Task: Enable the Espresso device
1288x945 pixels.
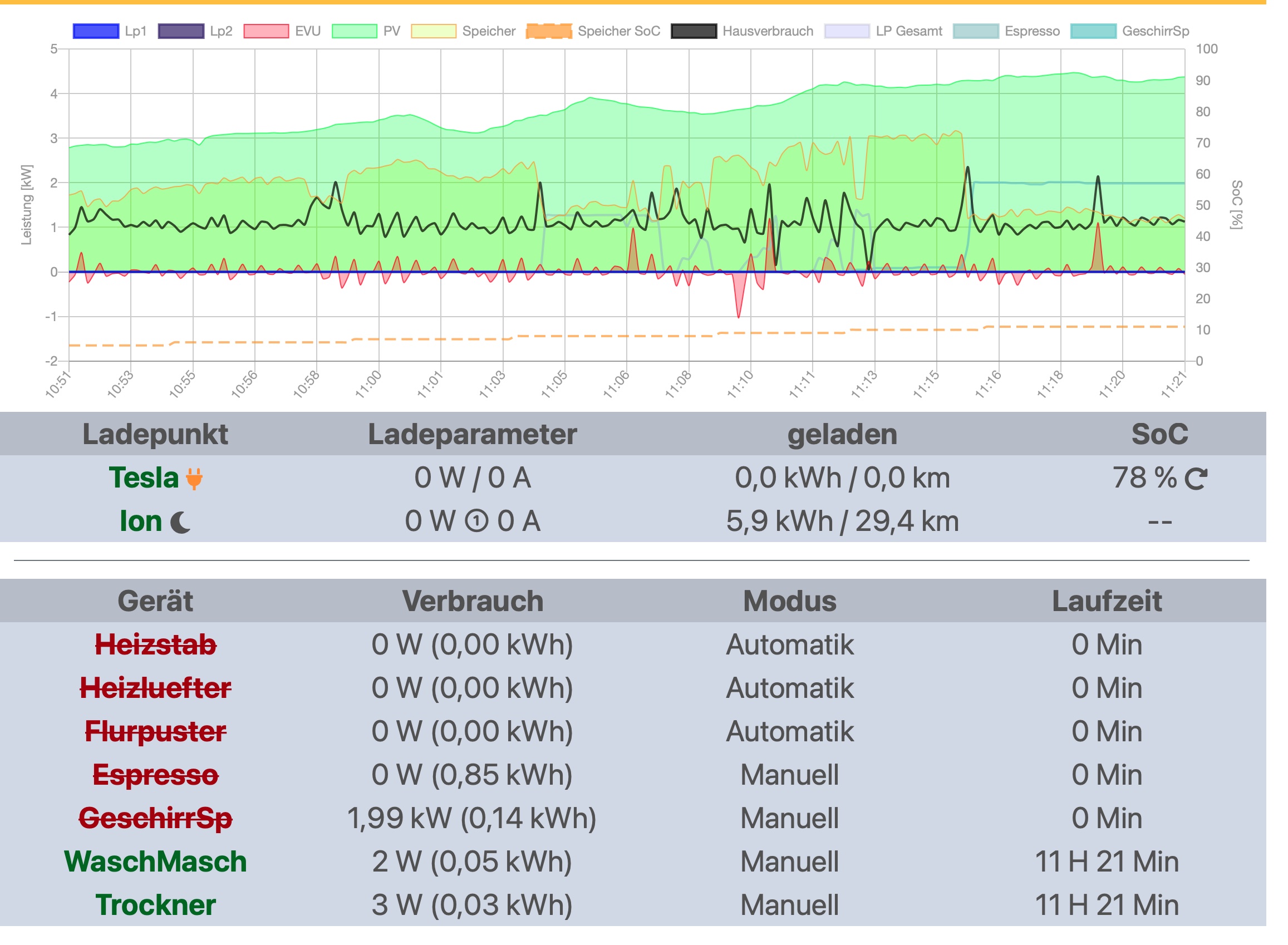Action: [156, 775]
